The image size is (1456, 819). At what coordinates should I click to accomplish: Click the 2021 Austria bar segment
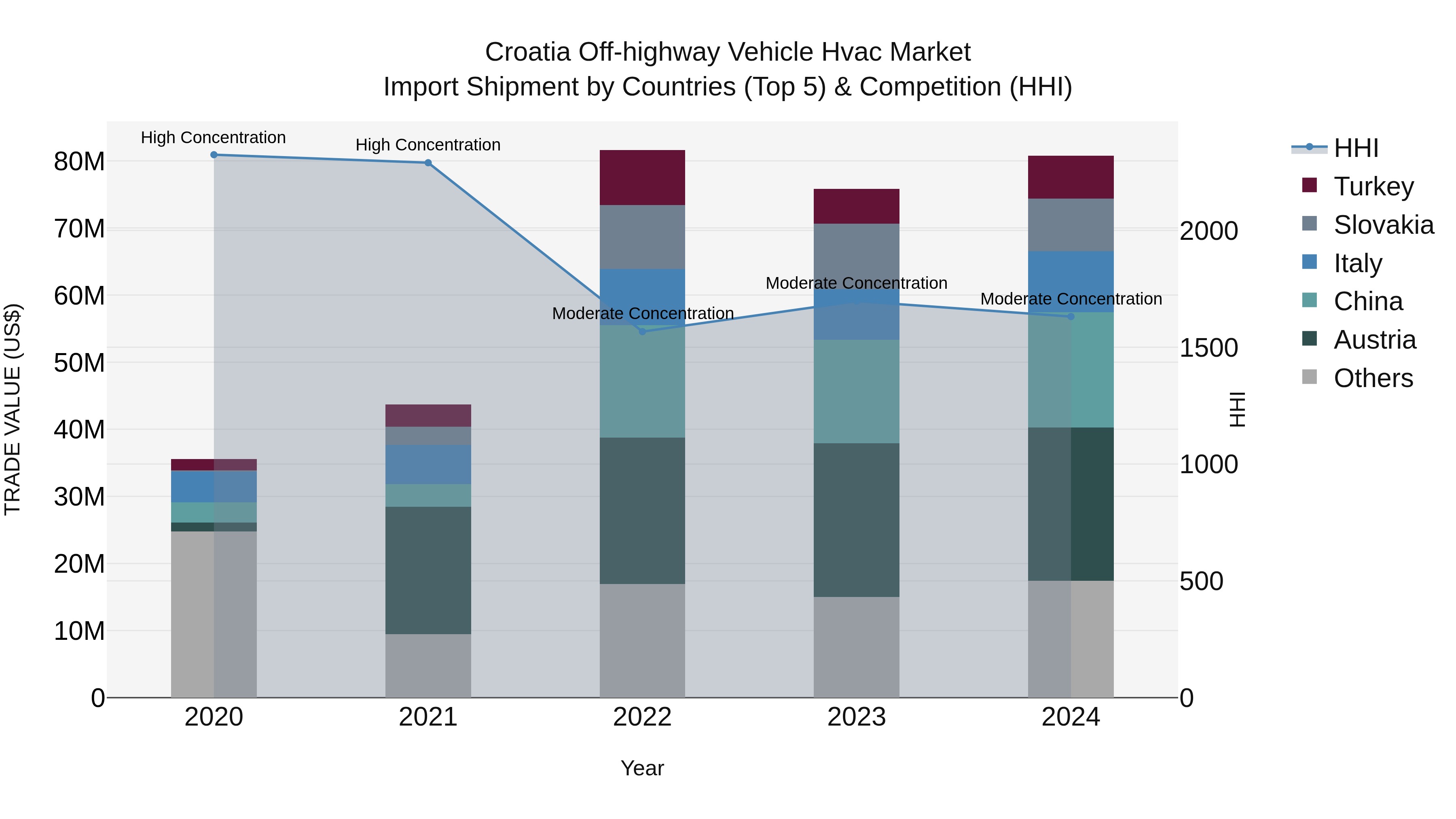coord(428,570)
